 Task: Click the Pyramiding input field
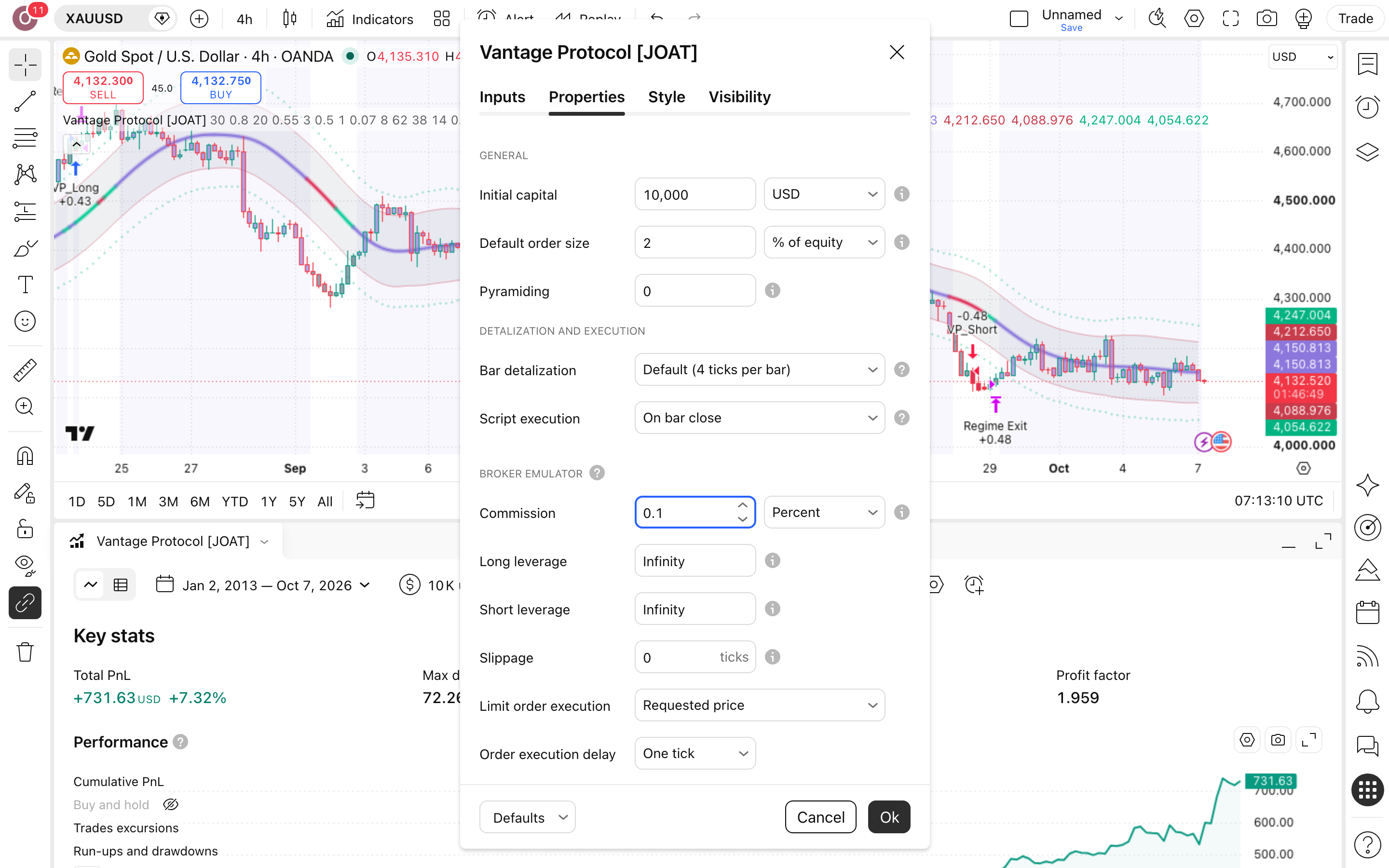point(695,290)
